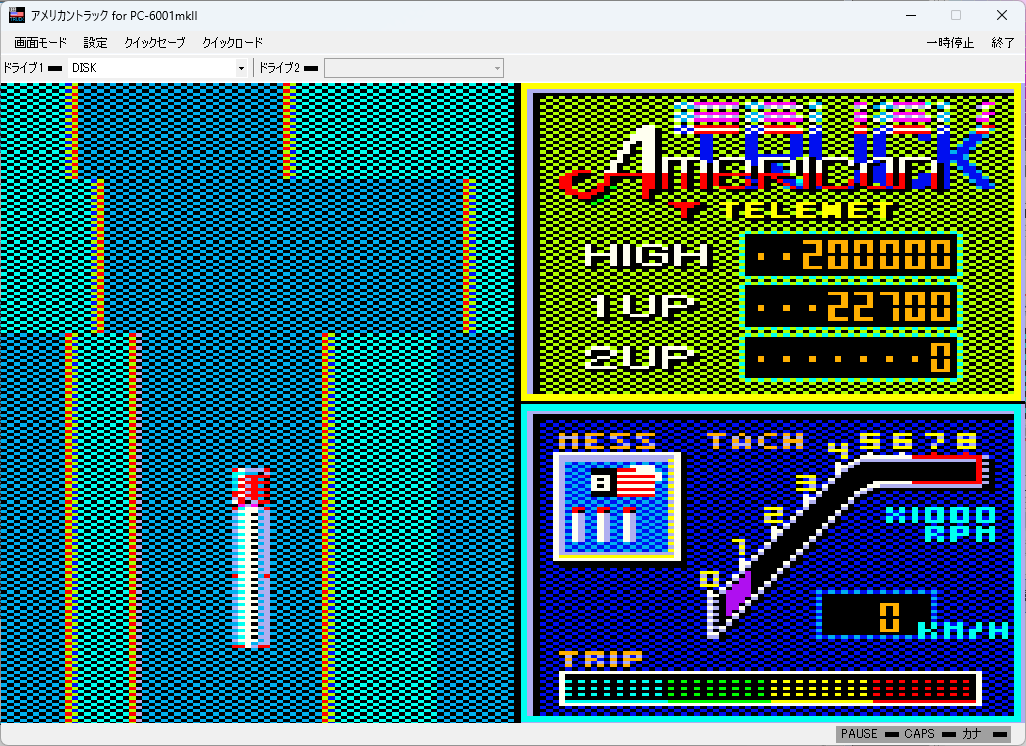The width and height of the screenshot is (1026, 746).
Task: Click the truck sprite on the road
Action: (x=251, y=558)
